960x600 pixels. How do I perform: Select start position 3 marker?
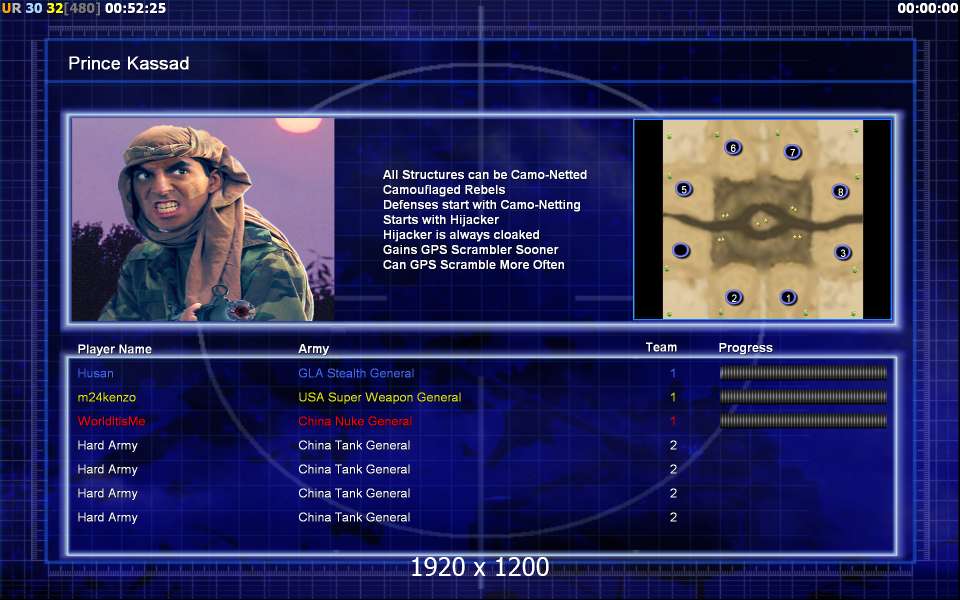tap(843, 252)
